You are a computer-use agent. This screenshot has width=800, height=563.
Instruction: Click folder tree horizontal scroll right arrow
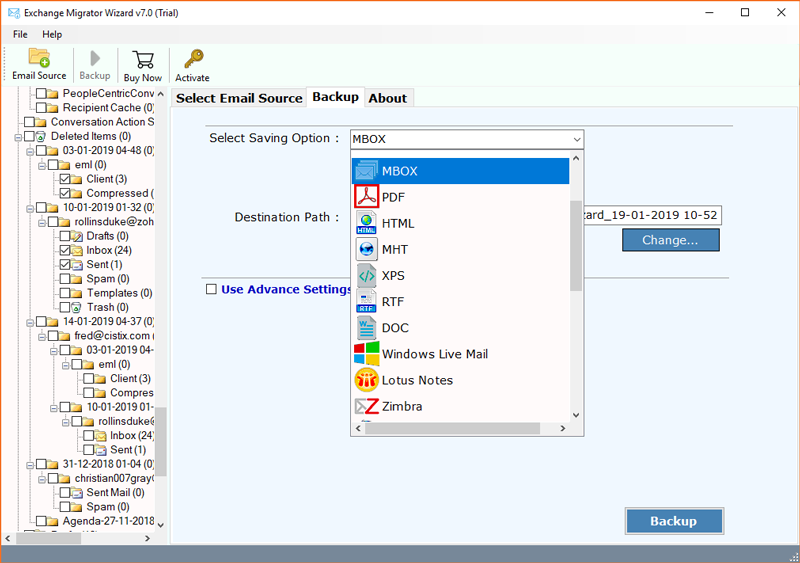click(x=147, y=538)
